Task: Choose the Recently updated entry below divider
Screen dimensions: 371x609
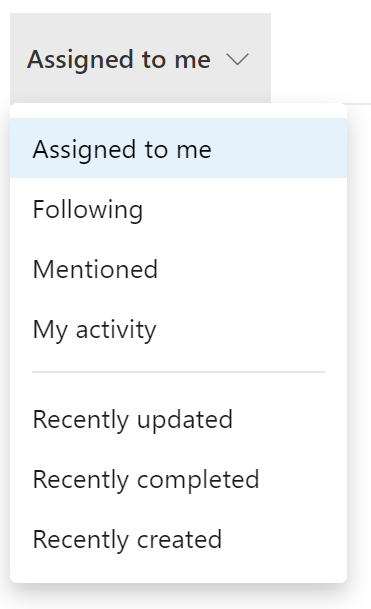Action: (x=178, y=419)
